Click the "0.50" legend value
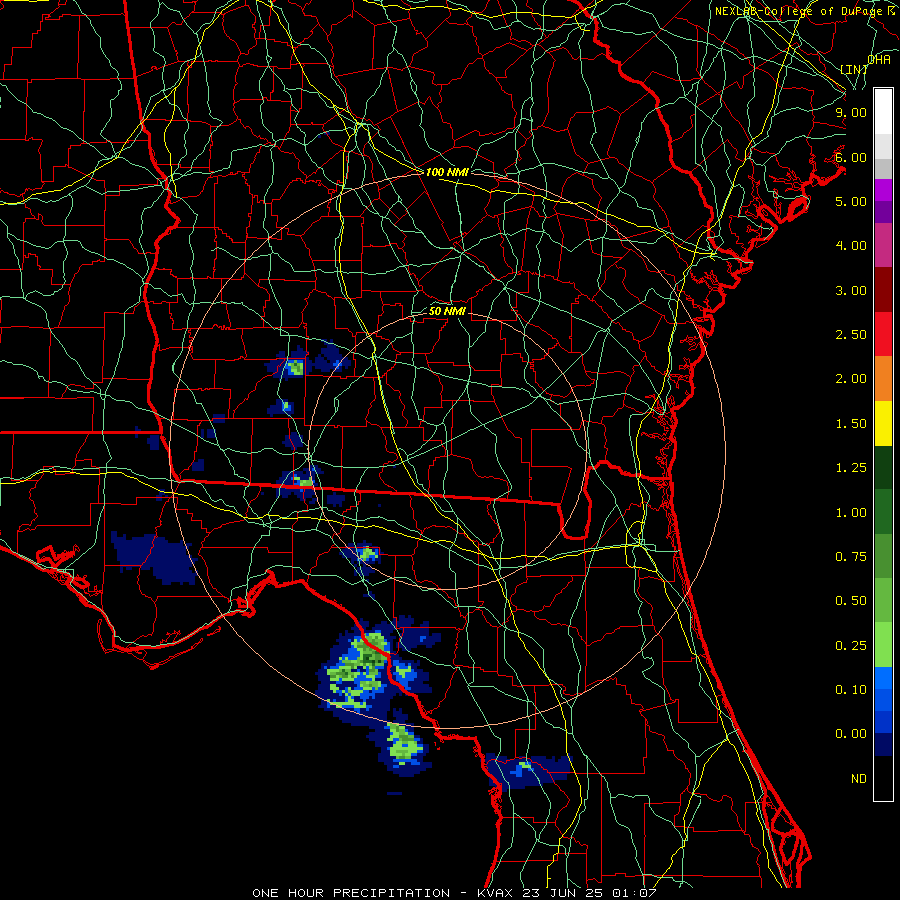900x900 pixels. 851,601
